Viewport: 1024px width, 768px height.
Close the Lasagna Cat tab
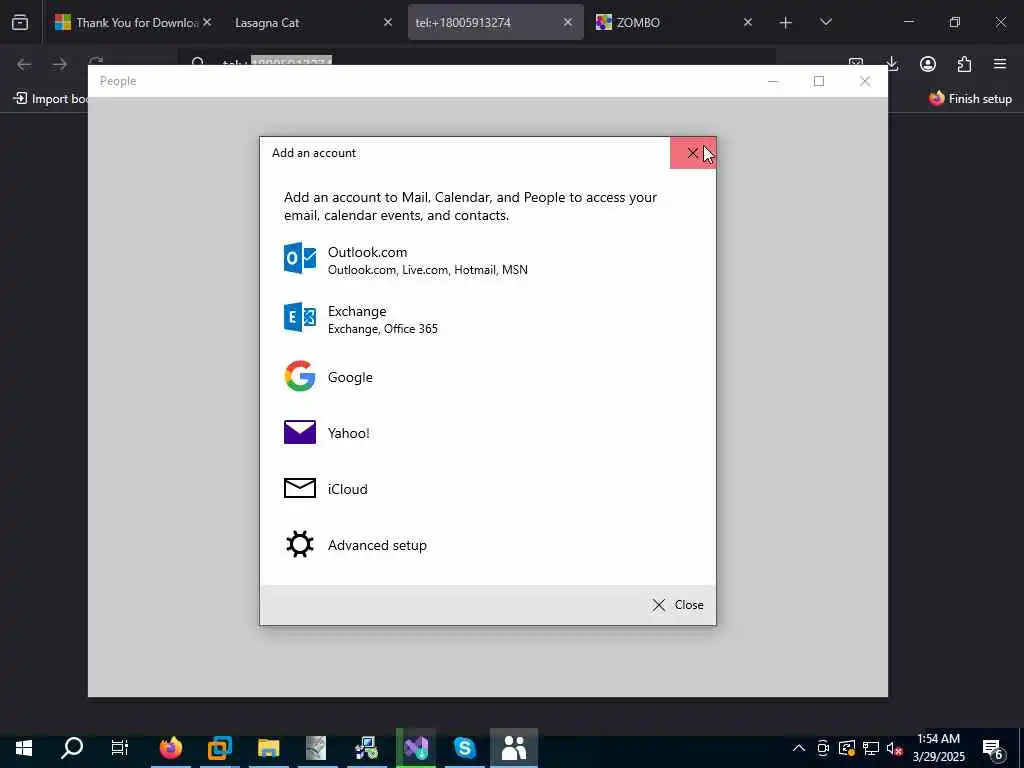click(388, 22)
